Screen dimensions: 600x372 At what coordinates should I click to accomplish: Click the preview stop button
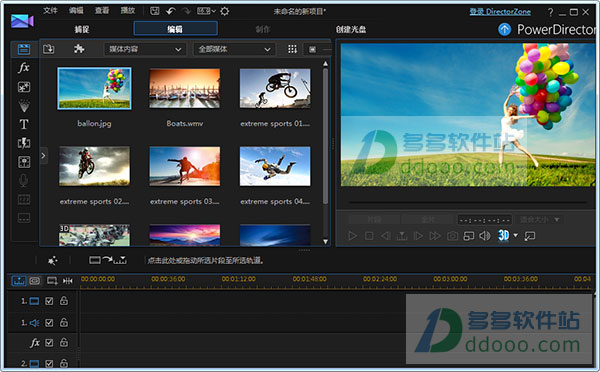click(369, 236)
